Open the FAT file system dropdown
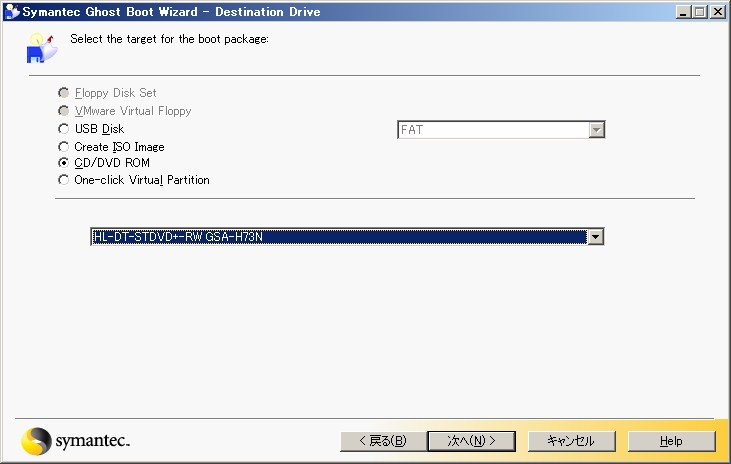 coord(596,130)
